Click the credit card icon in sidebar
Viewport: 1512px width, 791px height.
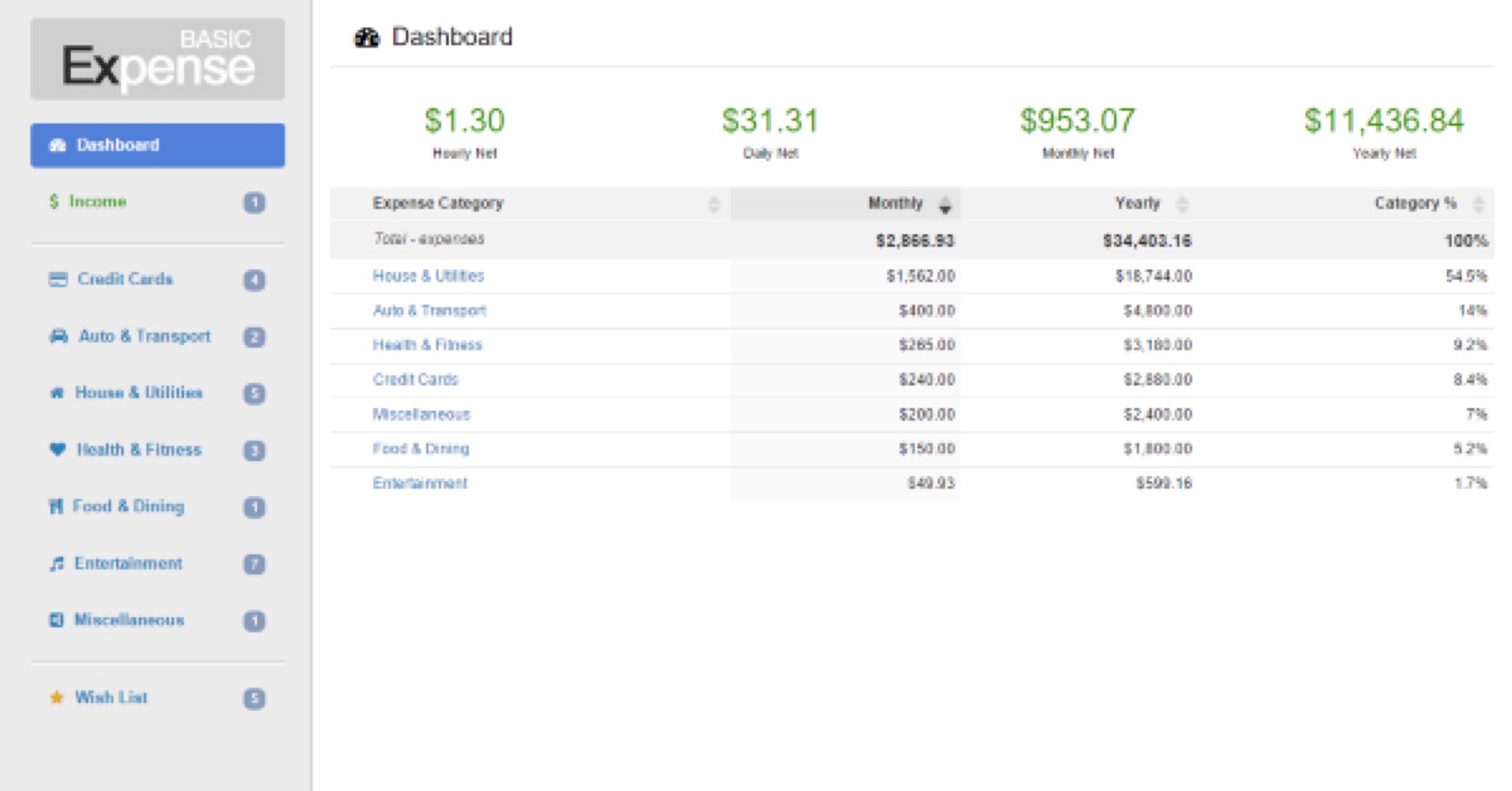click(58, 279)
